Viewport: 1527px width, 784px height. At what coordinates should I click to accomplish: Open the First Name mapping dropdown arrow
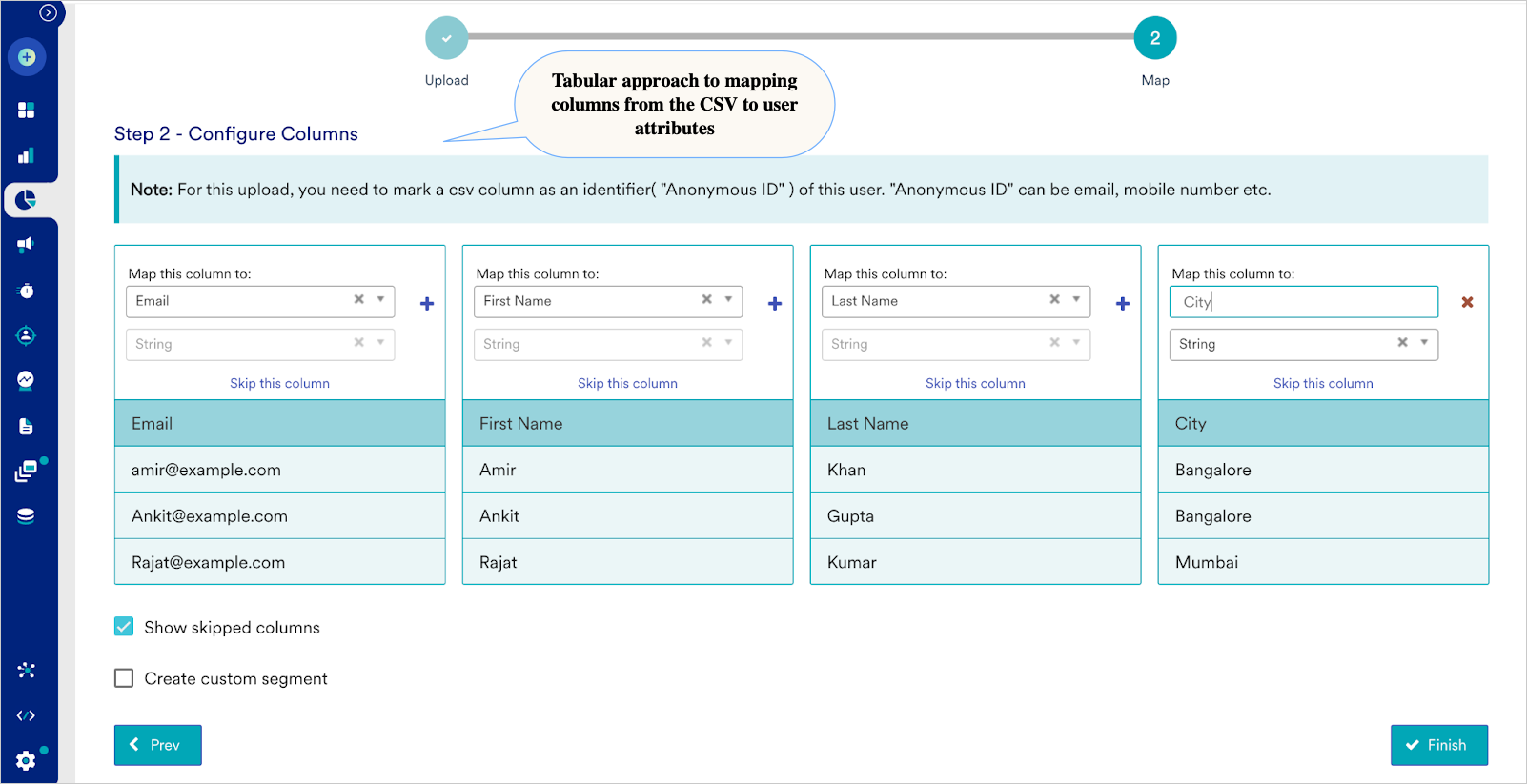pyautogui.click(x=728, y=300)
